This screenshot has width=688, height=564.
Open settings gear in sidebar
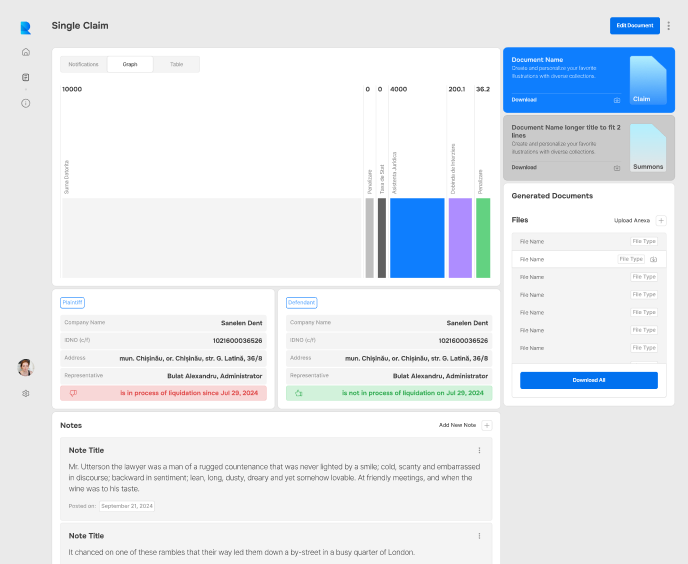pos(26,393)
